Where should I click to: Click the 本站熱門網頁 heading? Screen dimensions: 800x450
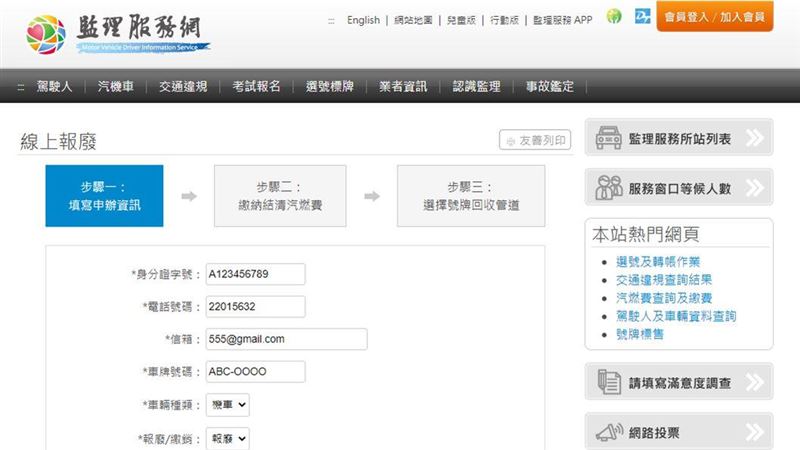(x=645, y=234)
